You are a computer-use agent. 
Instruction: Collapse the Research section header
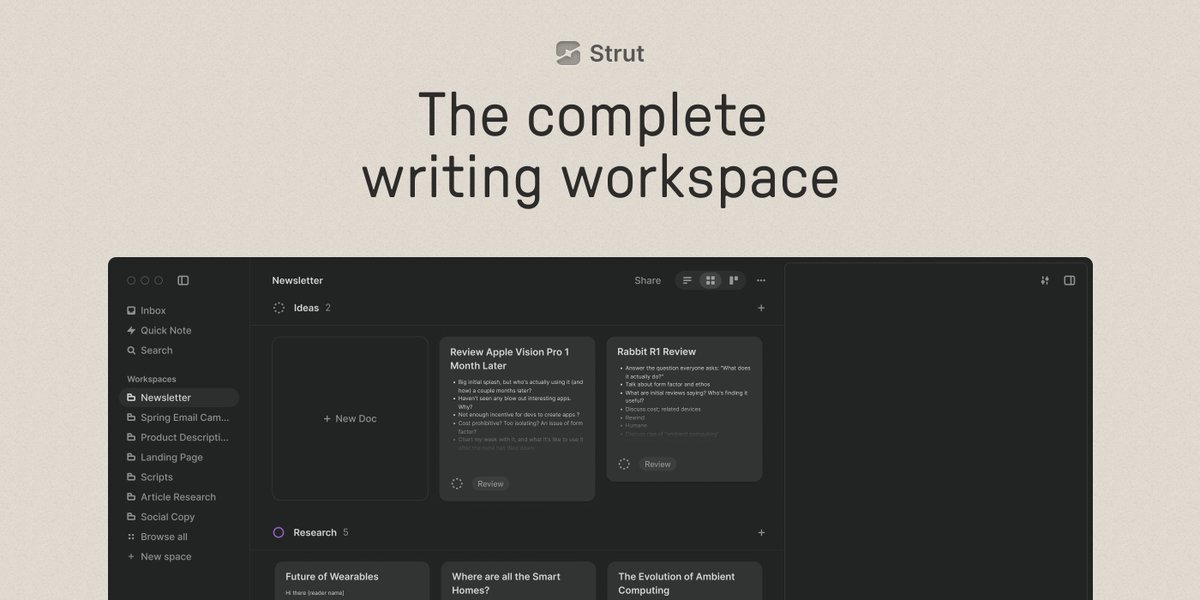point(315,533)
